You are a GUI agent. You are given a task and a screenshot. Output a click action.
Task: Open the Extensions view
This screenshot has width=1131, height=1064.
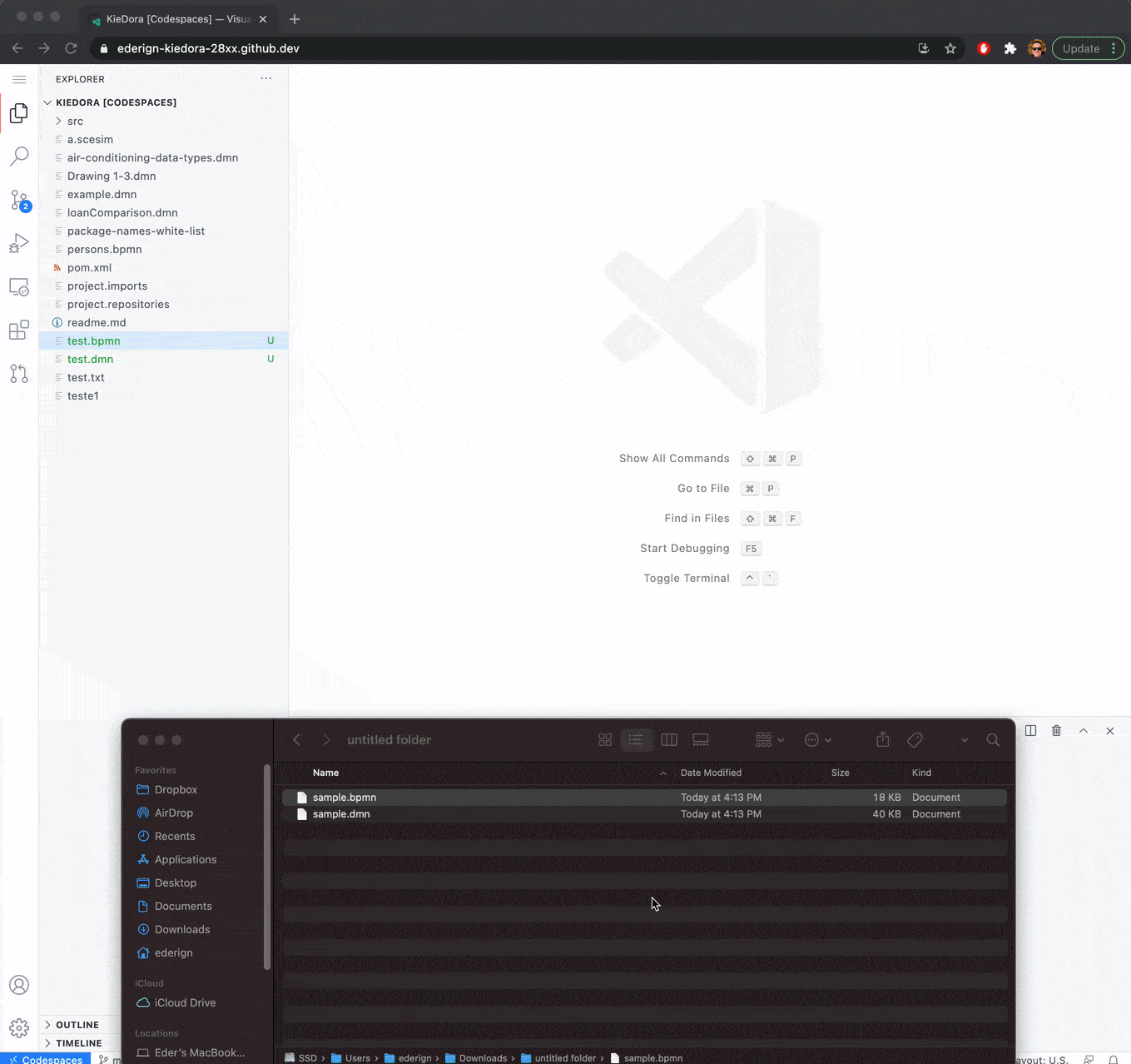19,330
